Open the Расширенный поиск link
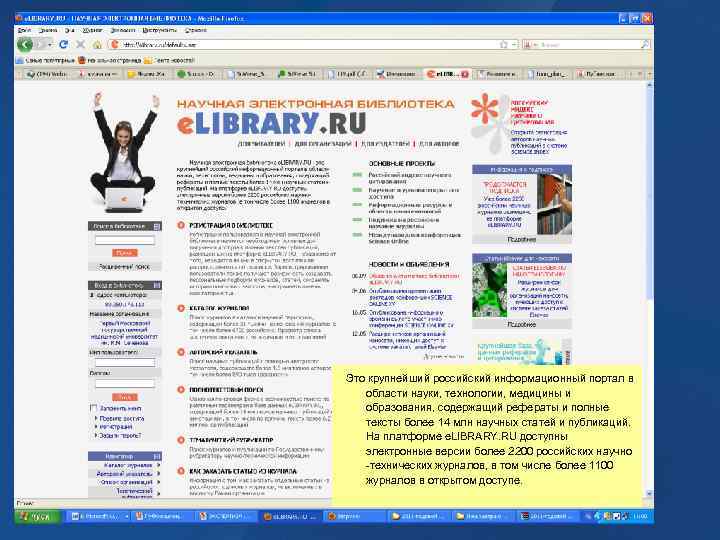Screen dimensions: 720x540 click(124, 266)
